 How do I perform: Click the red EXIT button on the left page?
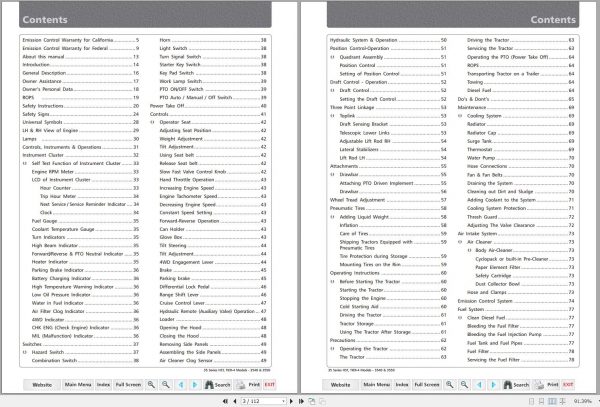tap(270, 384)
